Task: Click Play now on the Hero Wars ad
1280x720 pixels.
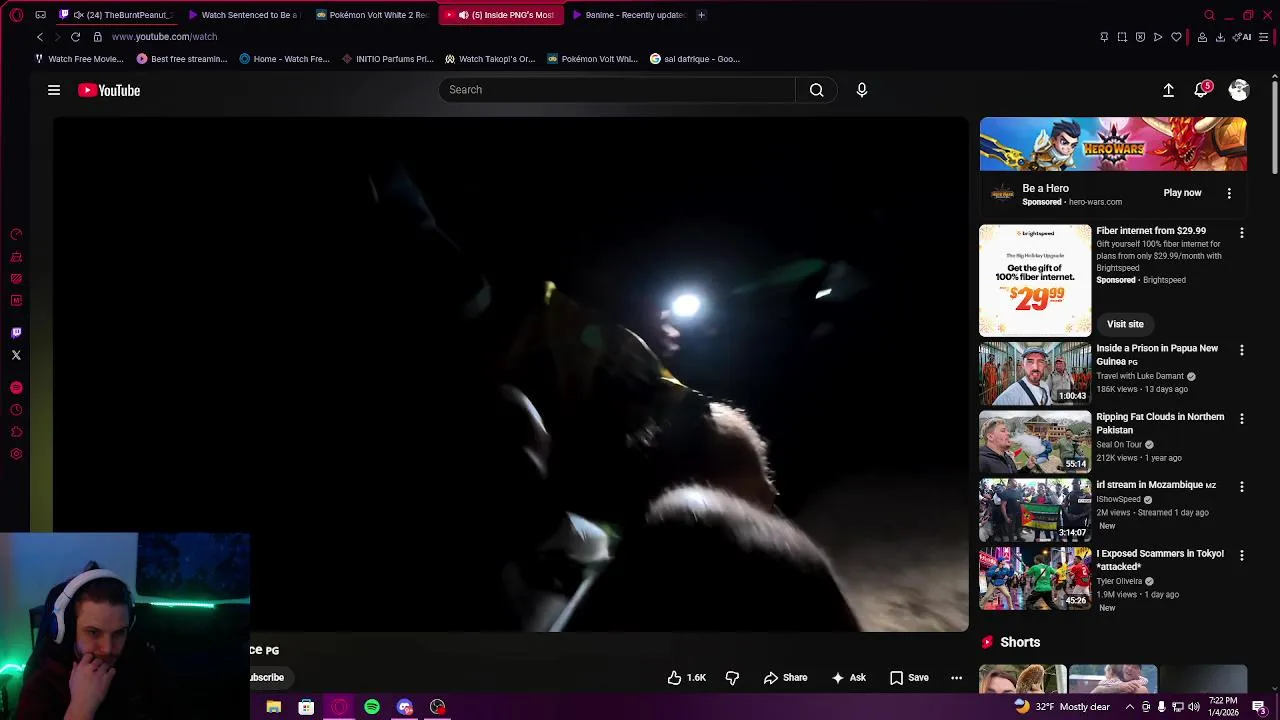Action: [1182, 193]
